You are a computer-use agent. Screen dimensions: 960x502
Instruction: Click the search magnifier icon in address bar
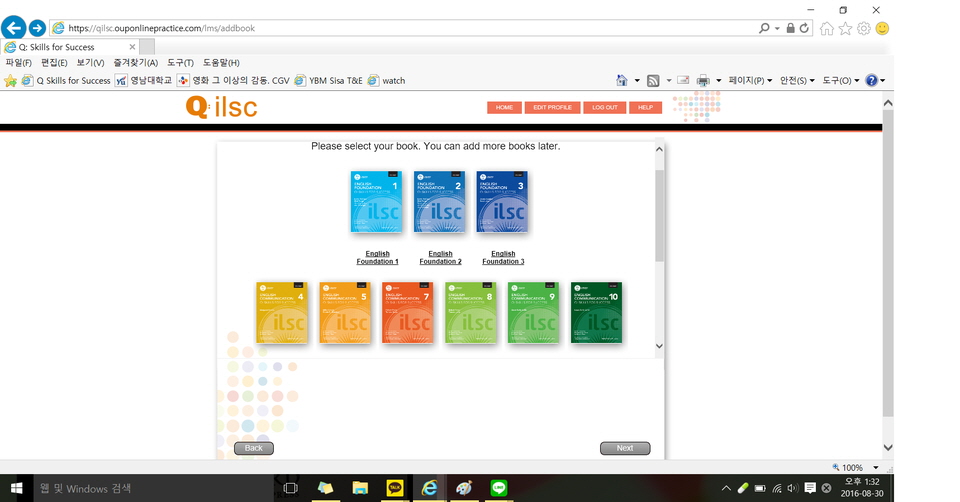(x=764, y=28)
